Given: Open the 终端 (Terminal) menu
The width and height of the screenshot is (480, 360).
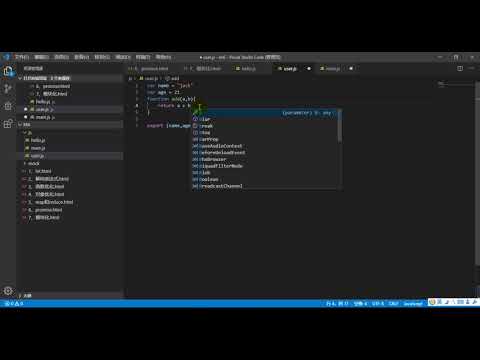Looking at the screenshot, I should tap(143, 57).
